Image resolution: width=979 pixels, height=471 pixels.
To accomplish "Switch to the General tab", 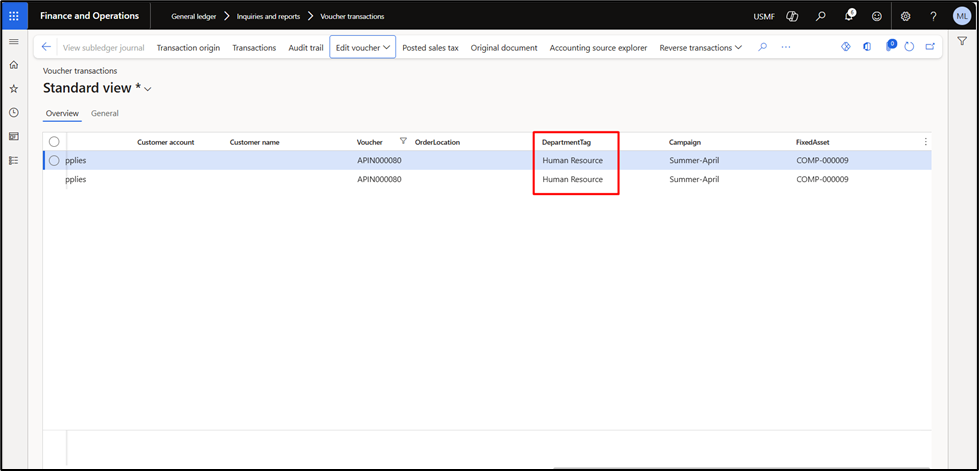I will coord(105,114).
